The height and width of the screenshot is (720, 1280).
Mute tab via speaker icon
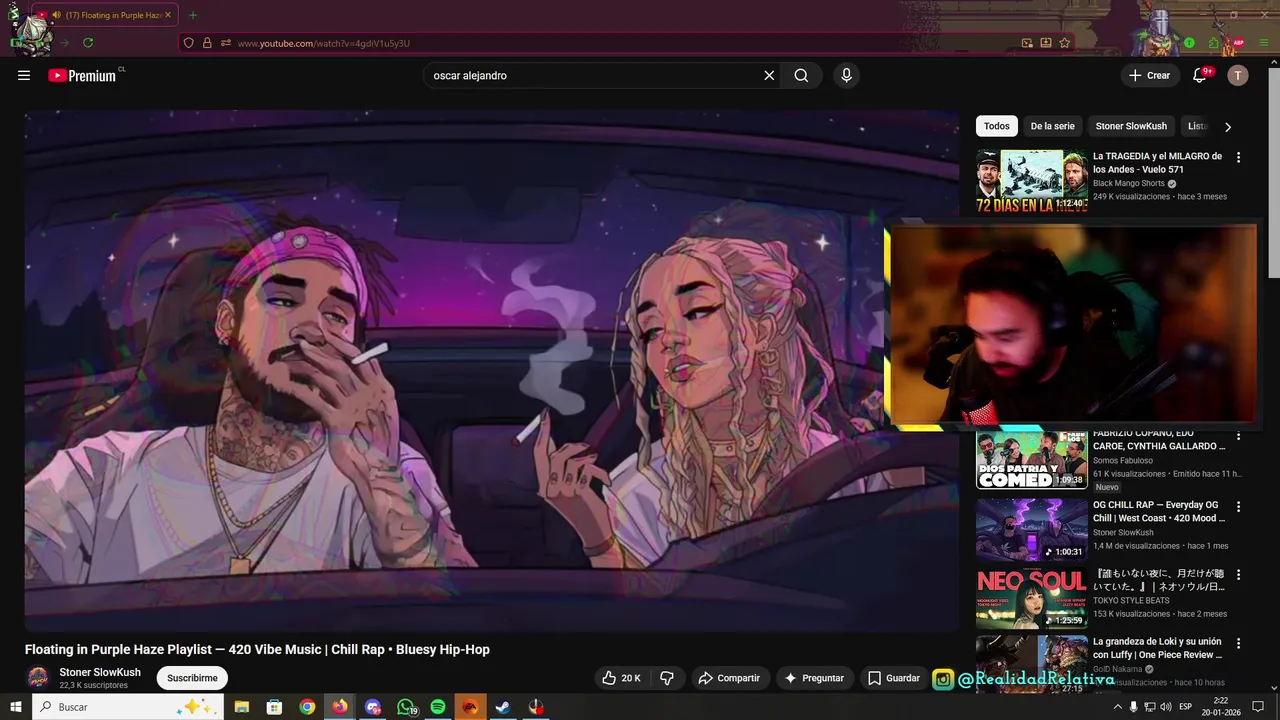point(56,15)
